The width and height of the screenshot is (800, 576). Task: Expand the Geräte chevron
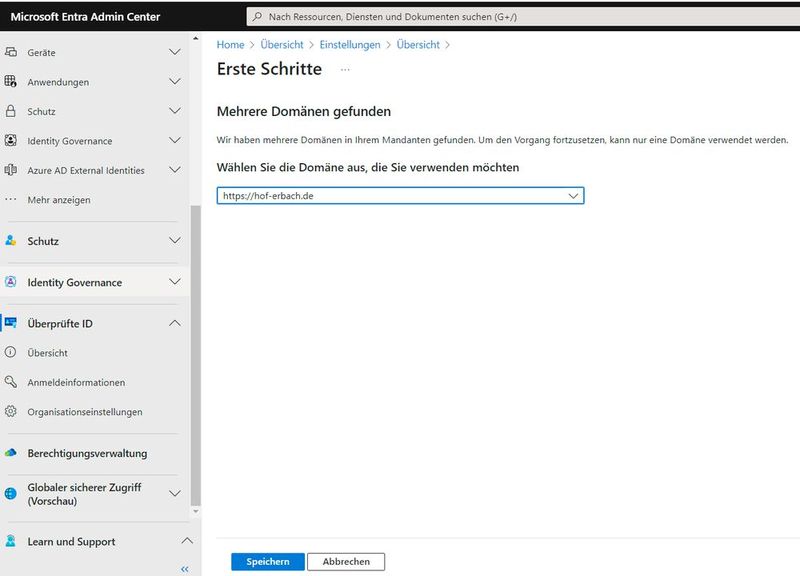174,52
